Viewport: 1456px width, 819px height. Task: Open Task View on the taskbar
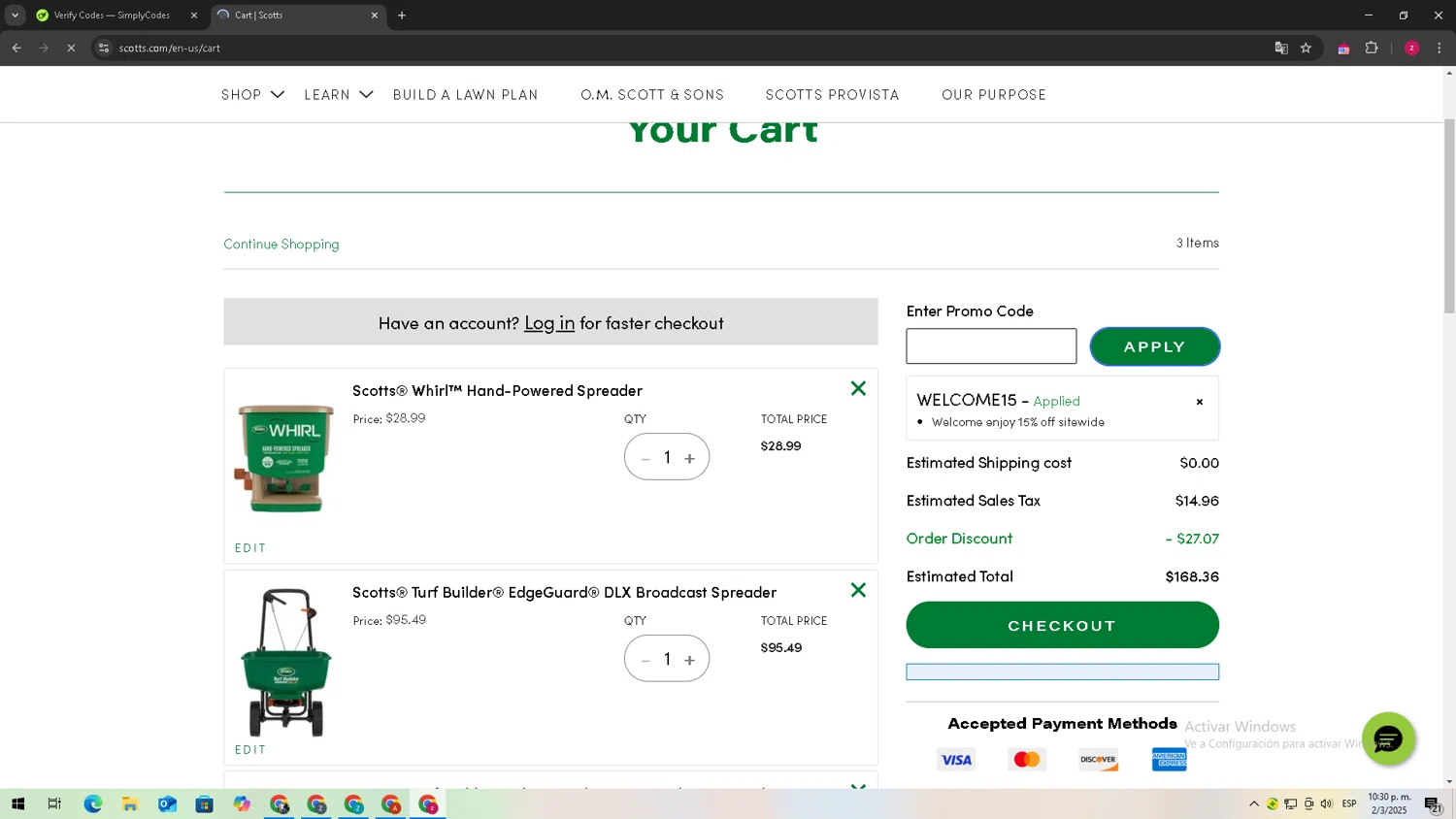click(x=54, y=803)
